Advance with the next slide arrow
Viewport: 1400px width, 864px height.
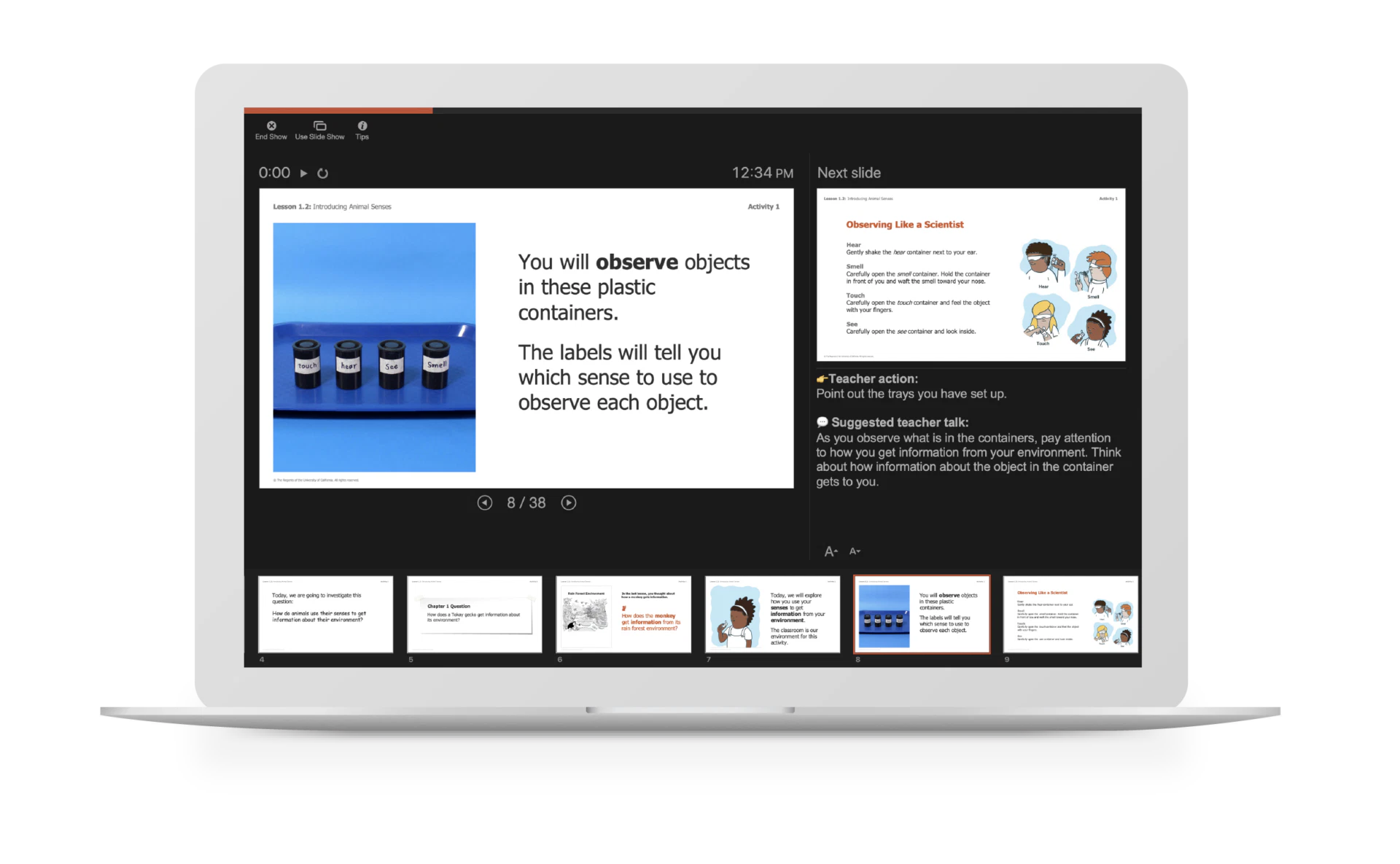[x=568, y=502]
